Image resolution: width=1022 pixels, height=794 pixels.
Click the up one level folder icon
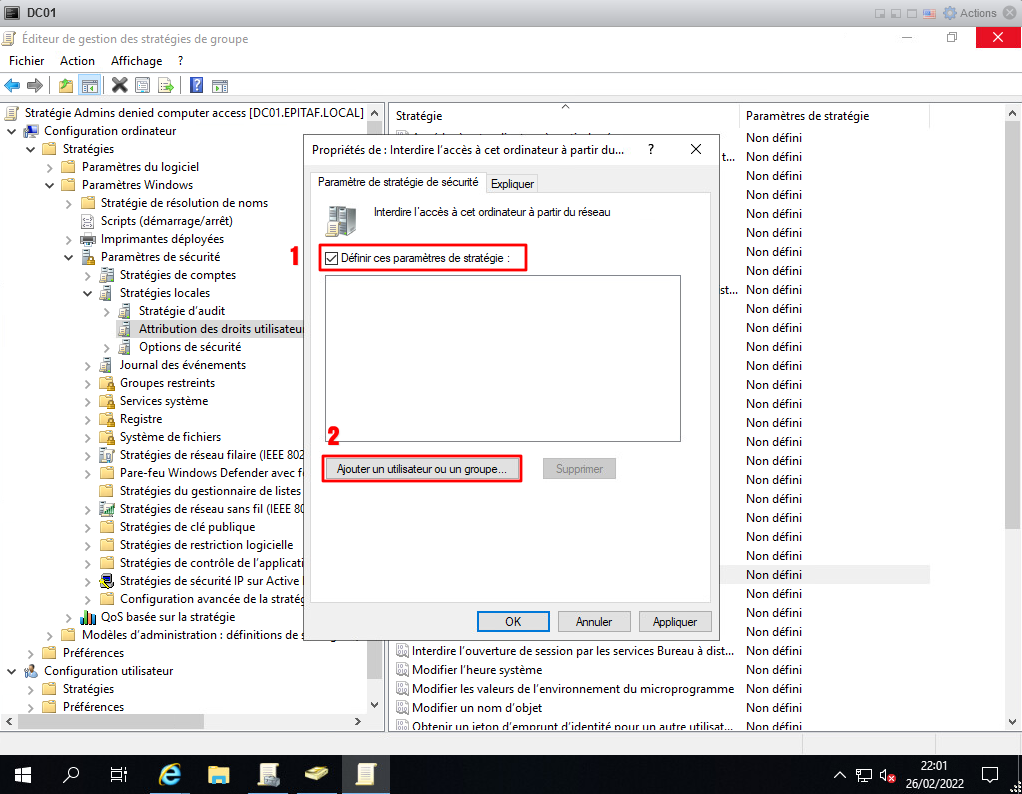coord(66,85)
